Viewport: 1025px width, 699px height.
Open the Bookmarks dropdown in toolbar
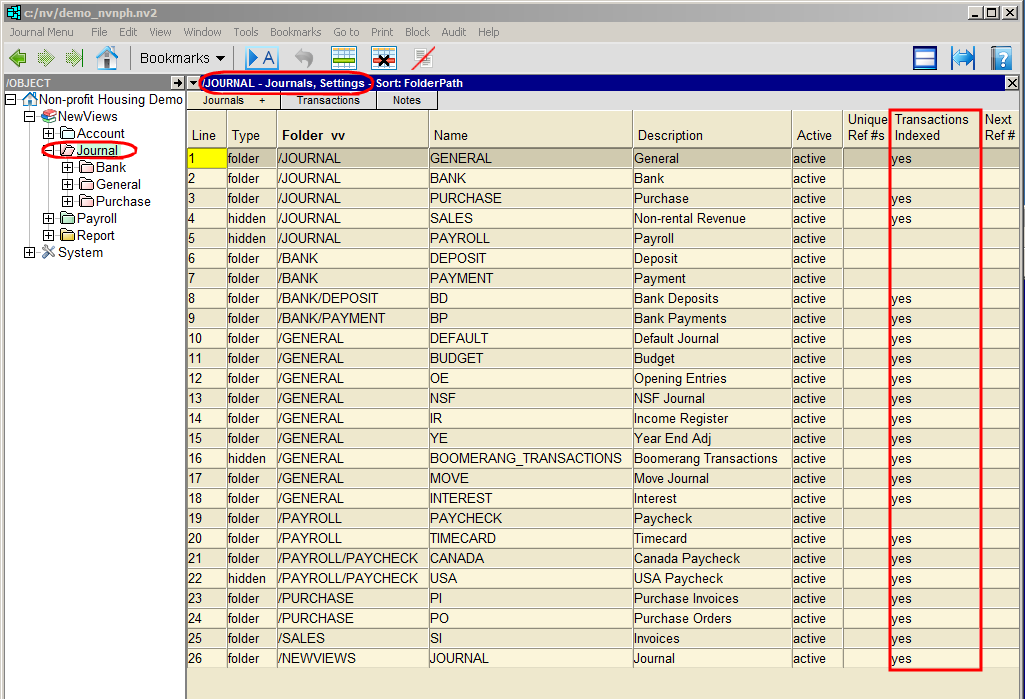pyautogui.click(x=182, y=58)
